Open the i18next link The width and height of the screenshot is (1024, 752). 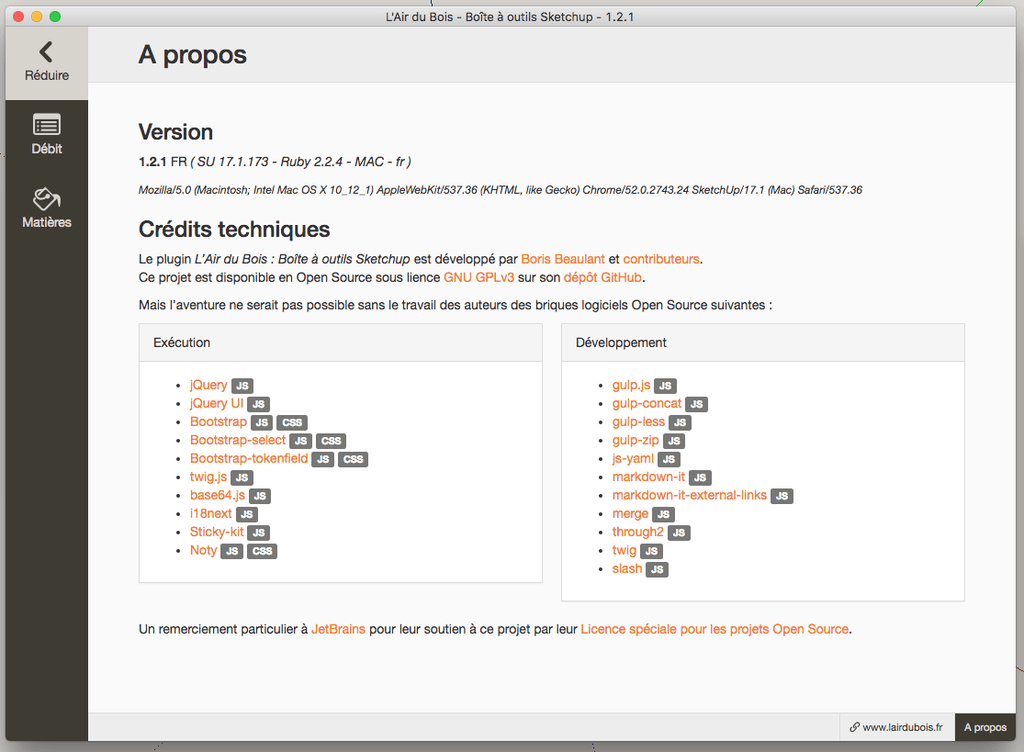(x=211, y=513)
